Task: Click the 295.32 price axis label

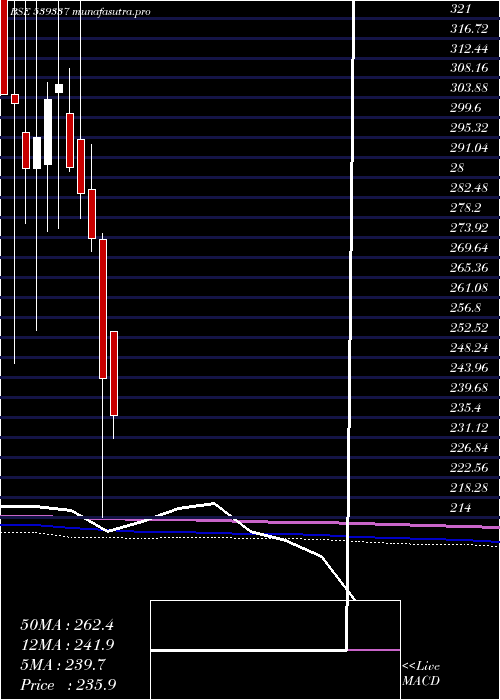Action: [469, 129]
